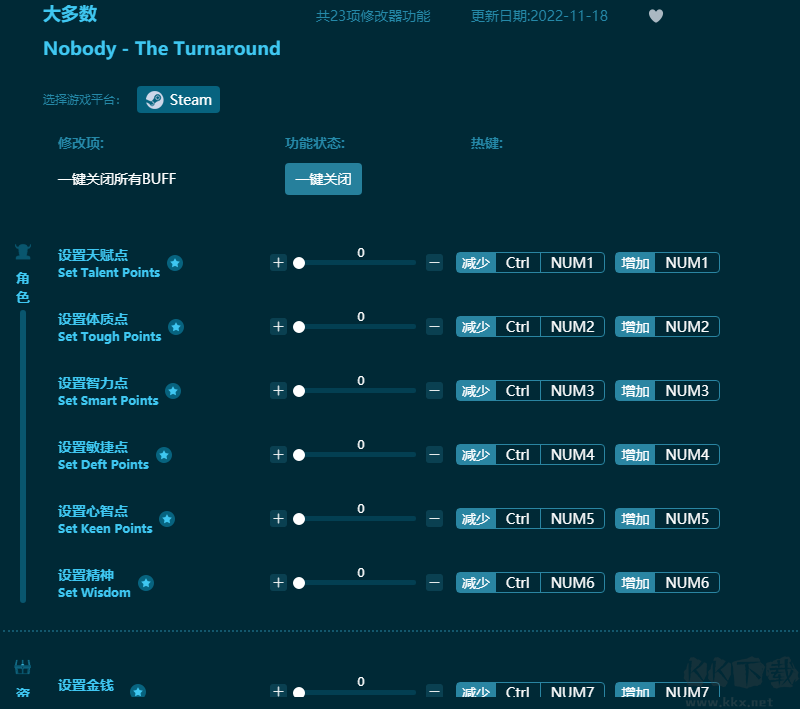Click 增加 NUM1 to increase talent points
800x709 pixels.
667,262
